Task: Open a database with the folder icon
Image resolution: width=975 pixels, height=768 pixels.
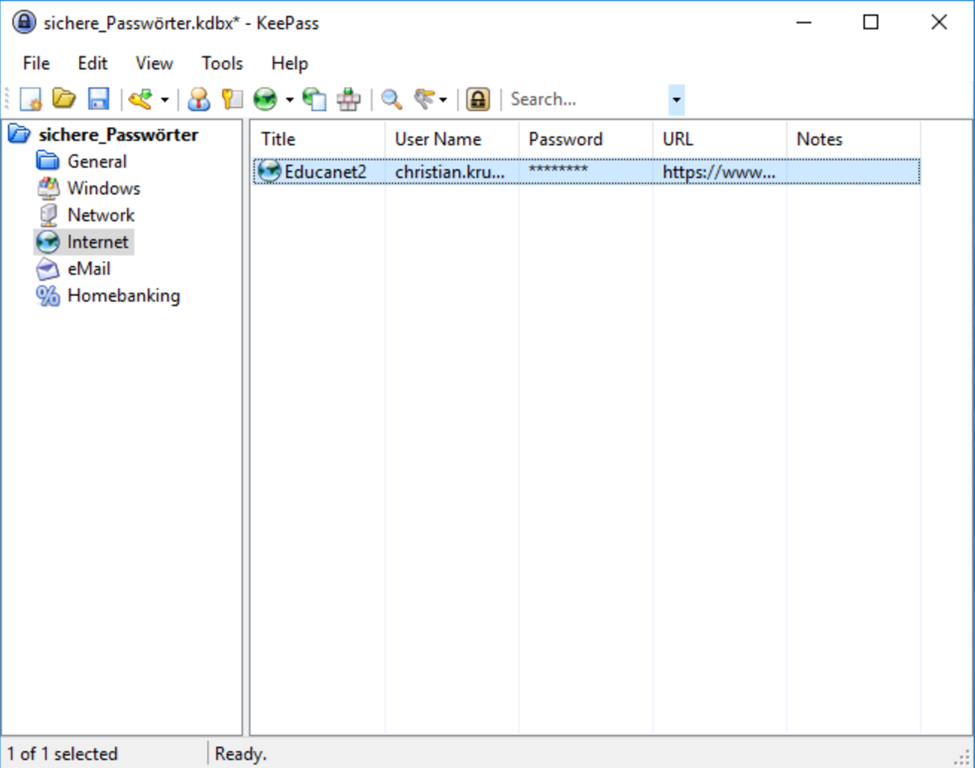Action: pos(64,99)
